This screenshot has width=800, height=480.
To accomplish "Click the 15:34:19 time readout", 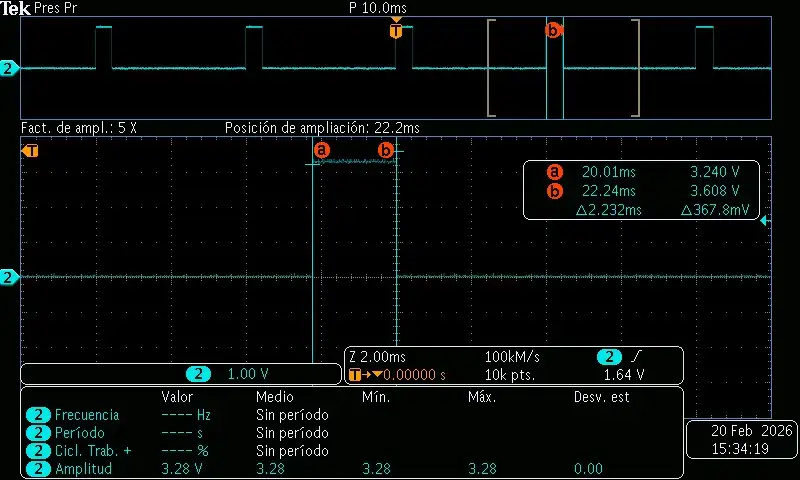I will tap(740, 449).
